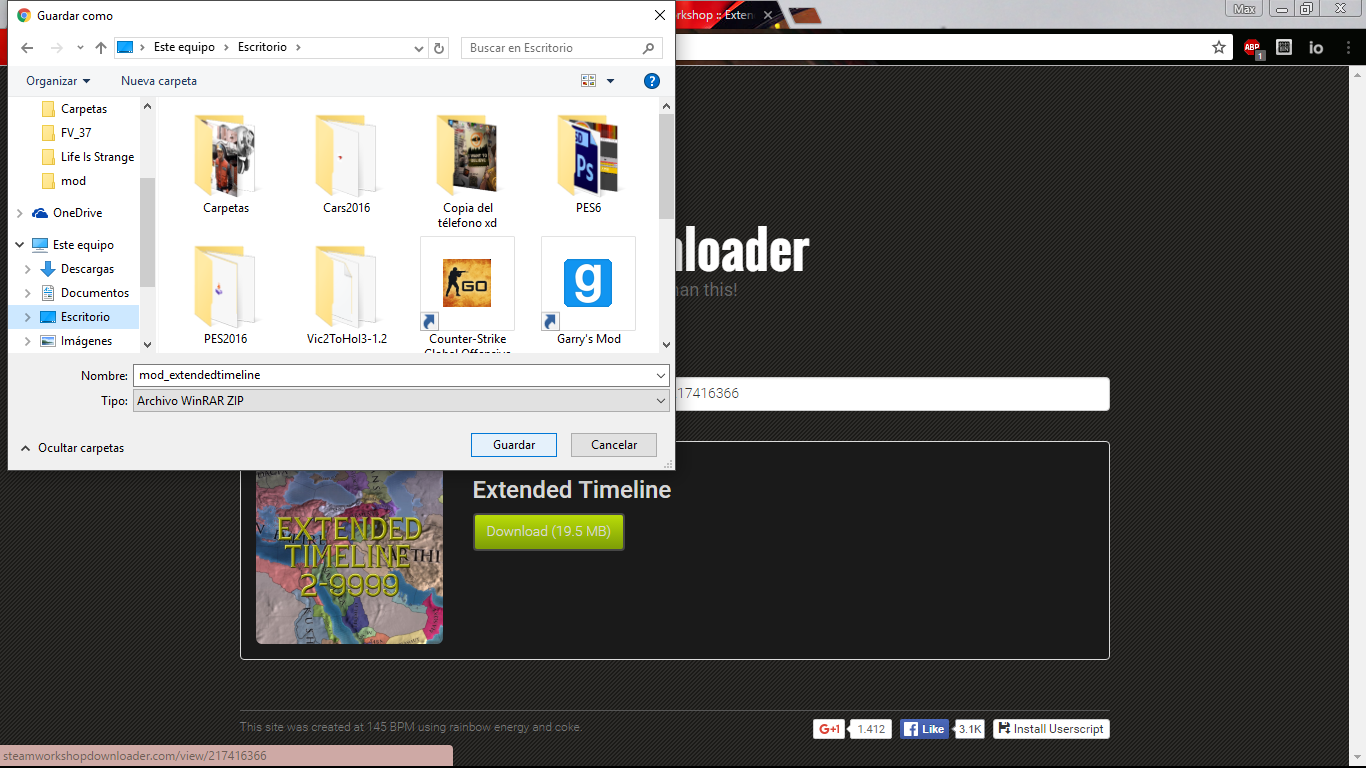Viewport: 1366px width, 768px height.
Task: Open the dialog help icon
Action: pyautogui.click(x=651, y=81)
